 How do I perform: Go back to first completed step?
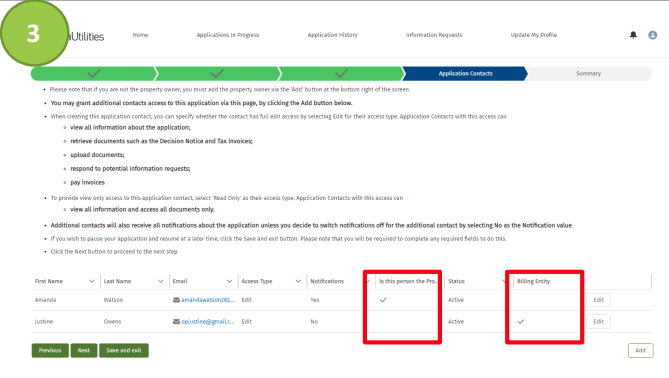click(x=93, y=73)
